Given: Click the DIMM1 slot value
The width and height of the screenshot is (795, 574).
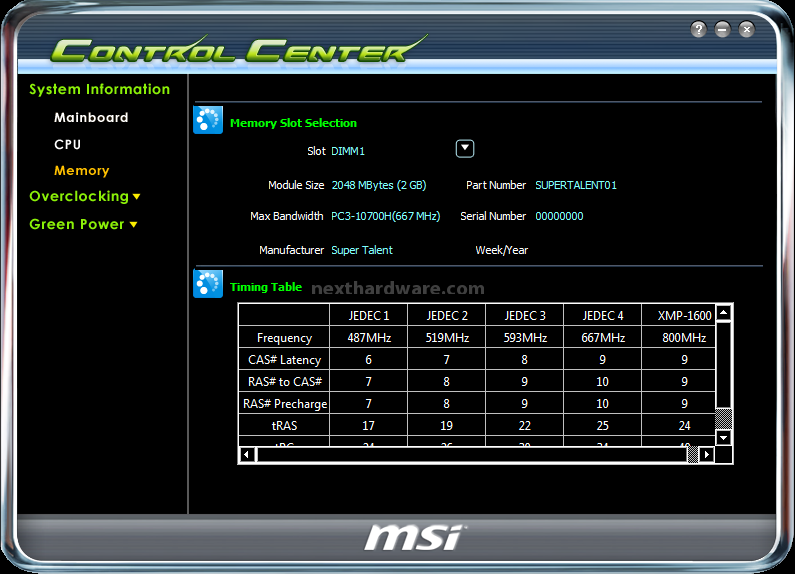Looking at the screenshot, I should (x=348, y=151).
